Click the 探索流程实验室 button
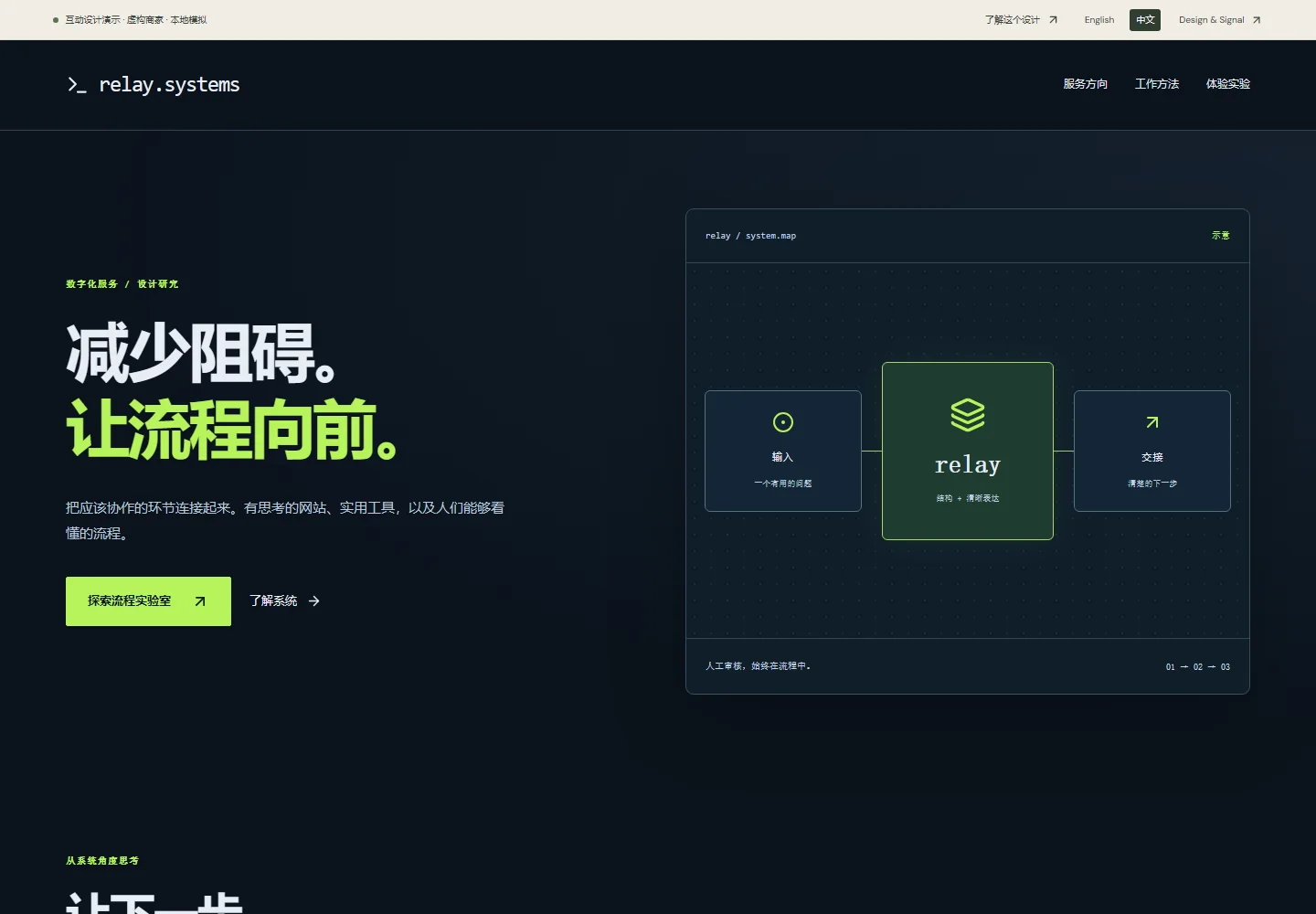Image resolution: width=1316 pixels, height=914 pixels. [x=148, y=601]
